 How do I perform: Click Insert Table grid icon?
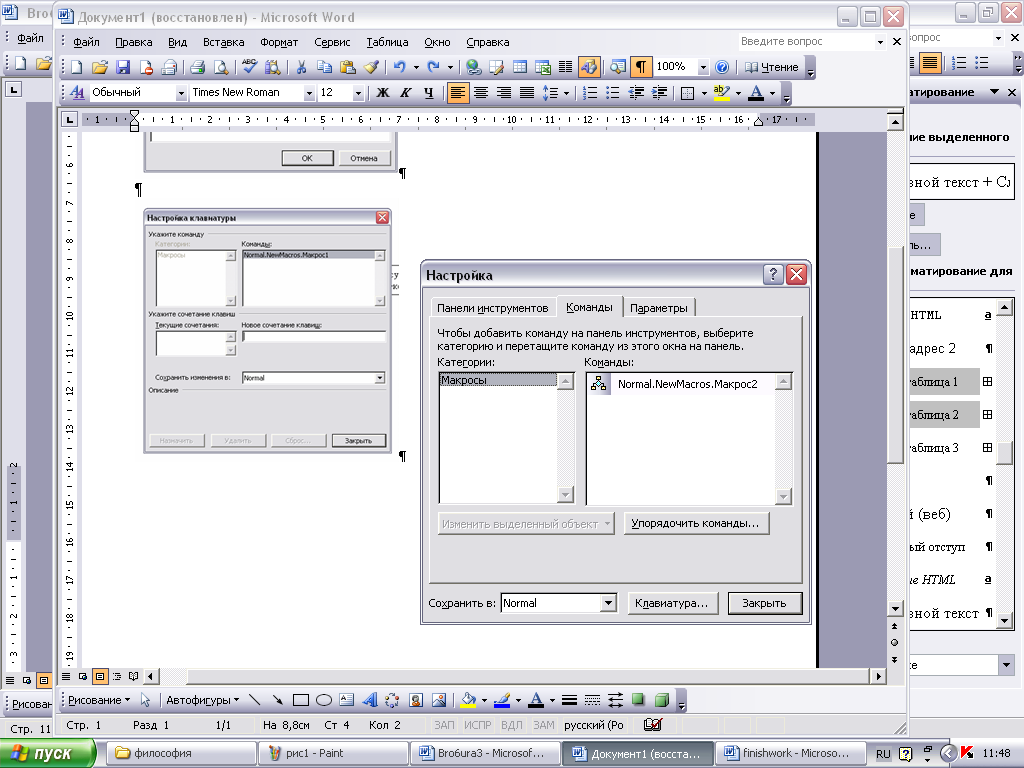point(520,67)
